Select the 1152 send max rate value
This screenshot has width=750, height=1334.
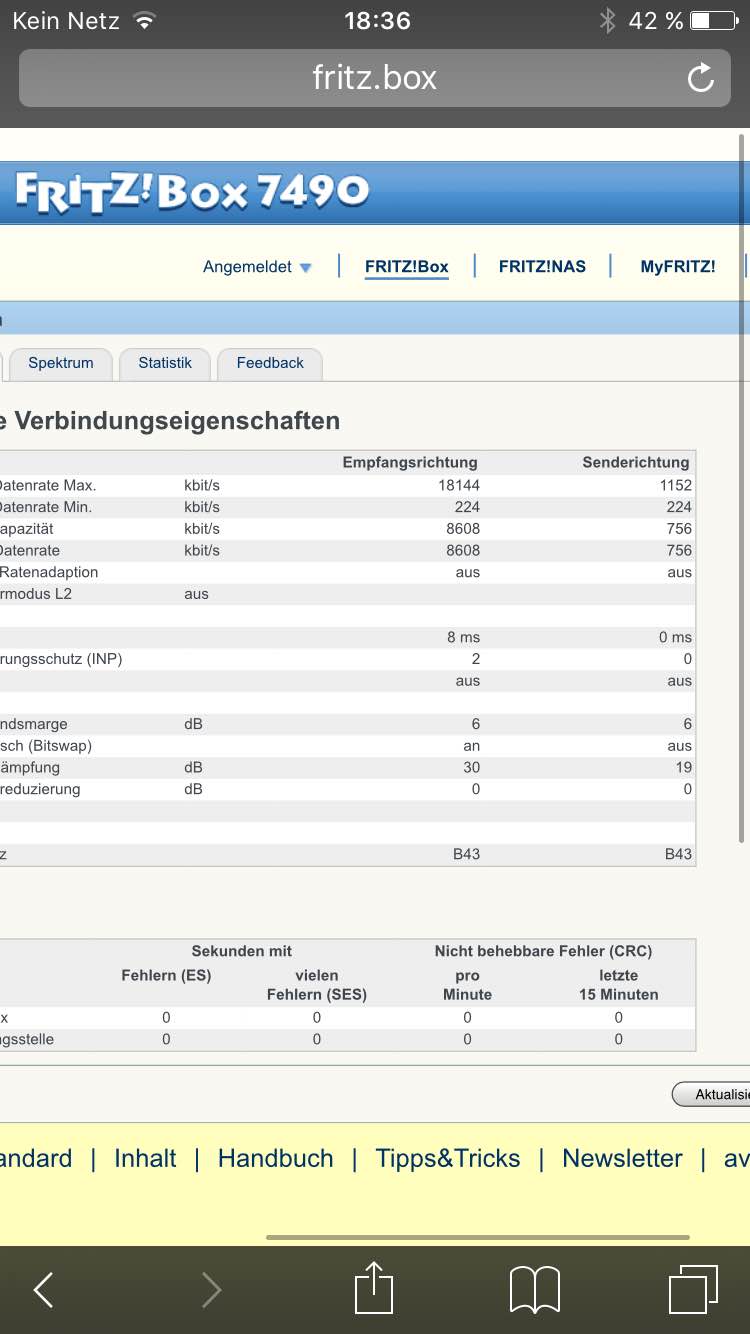point(676,485)
